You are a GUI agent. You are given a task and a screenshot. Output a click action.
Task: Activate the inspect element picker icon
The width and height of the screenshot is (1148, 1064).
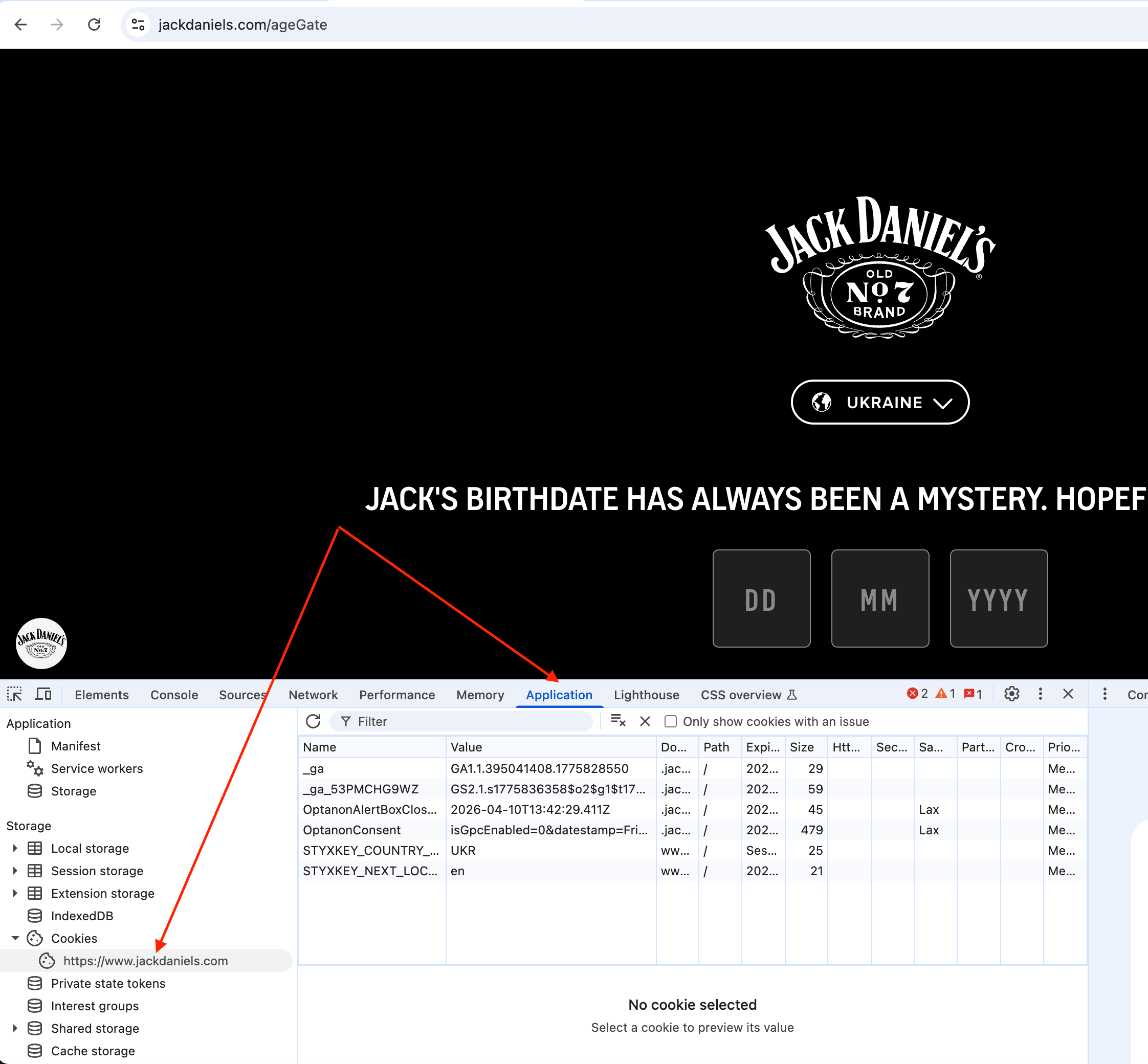click(x=14, y=694)
